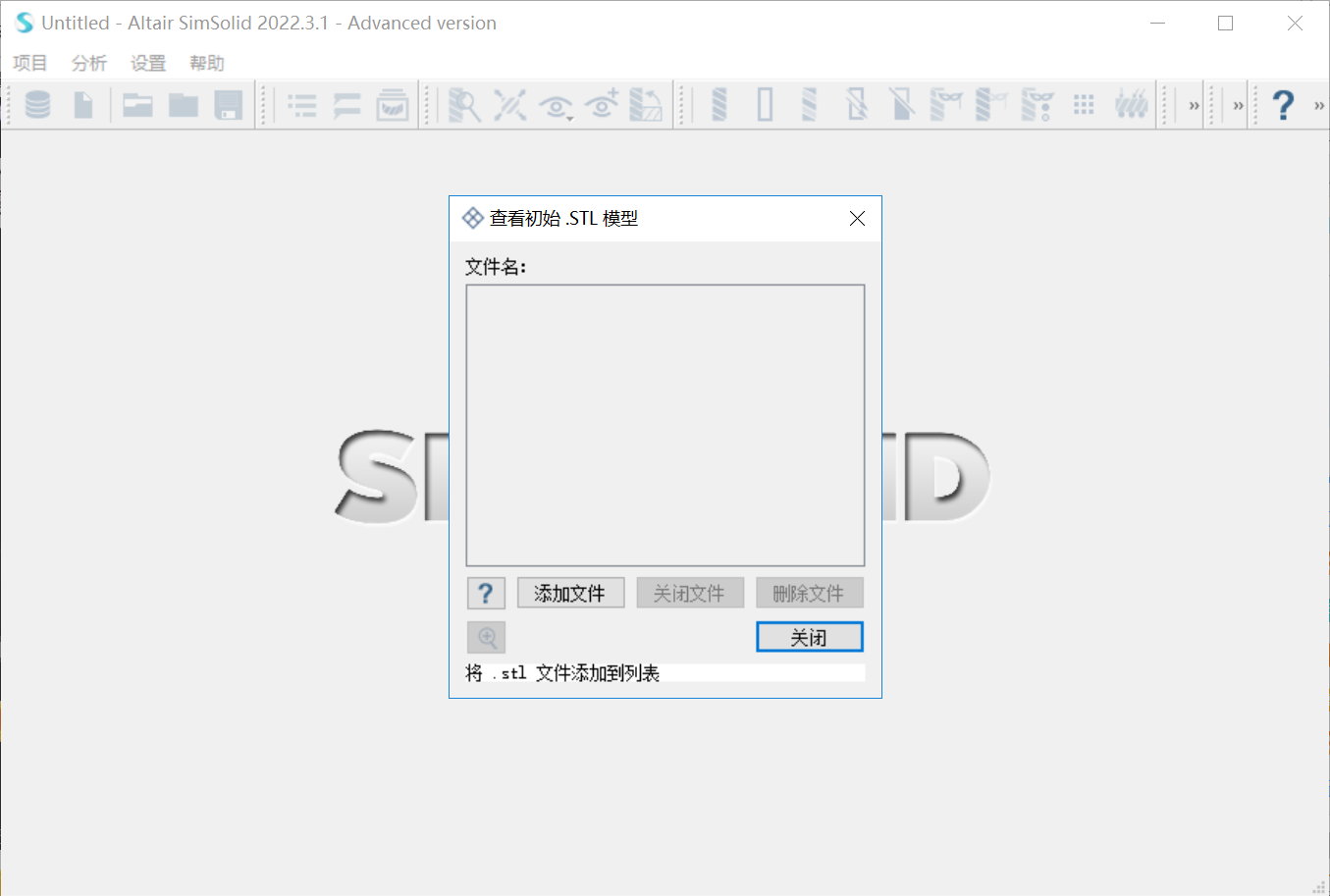1330x896 pixels.
Task: Click the crossed arrows fit-view icon
Action: 510,104
